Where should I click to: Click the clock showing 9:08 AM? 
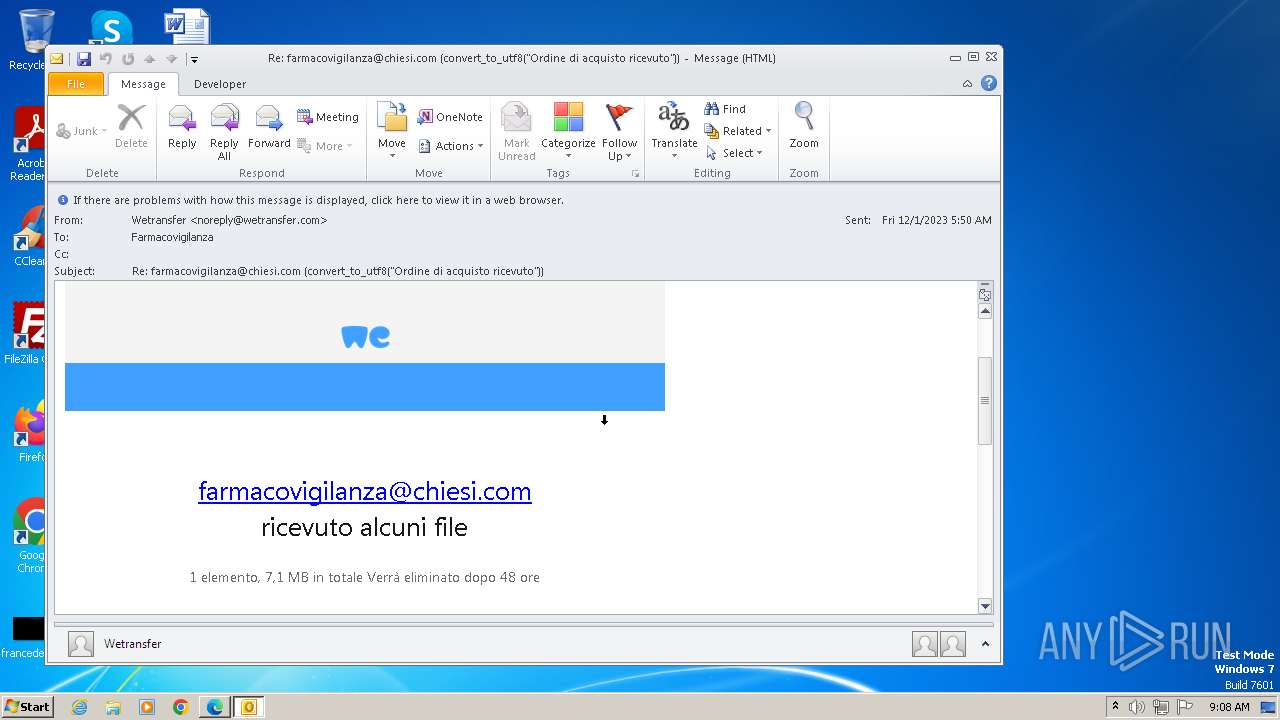1229,707
